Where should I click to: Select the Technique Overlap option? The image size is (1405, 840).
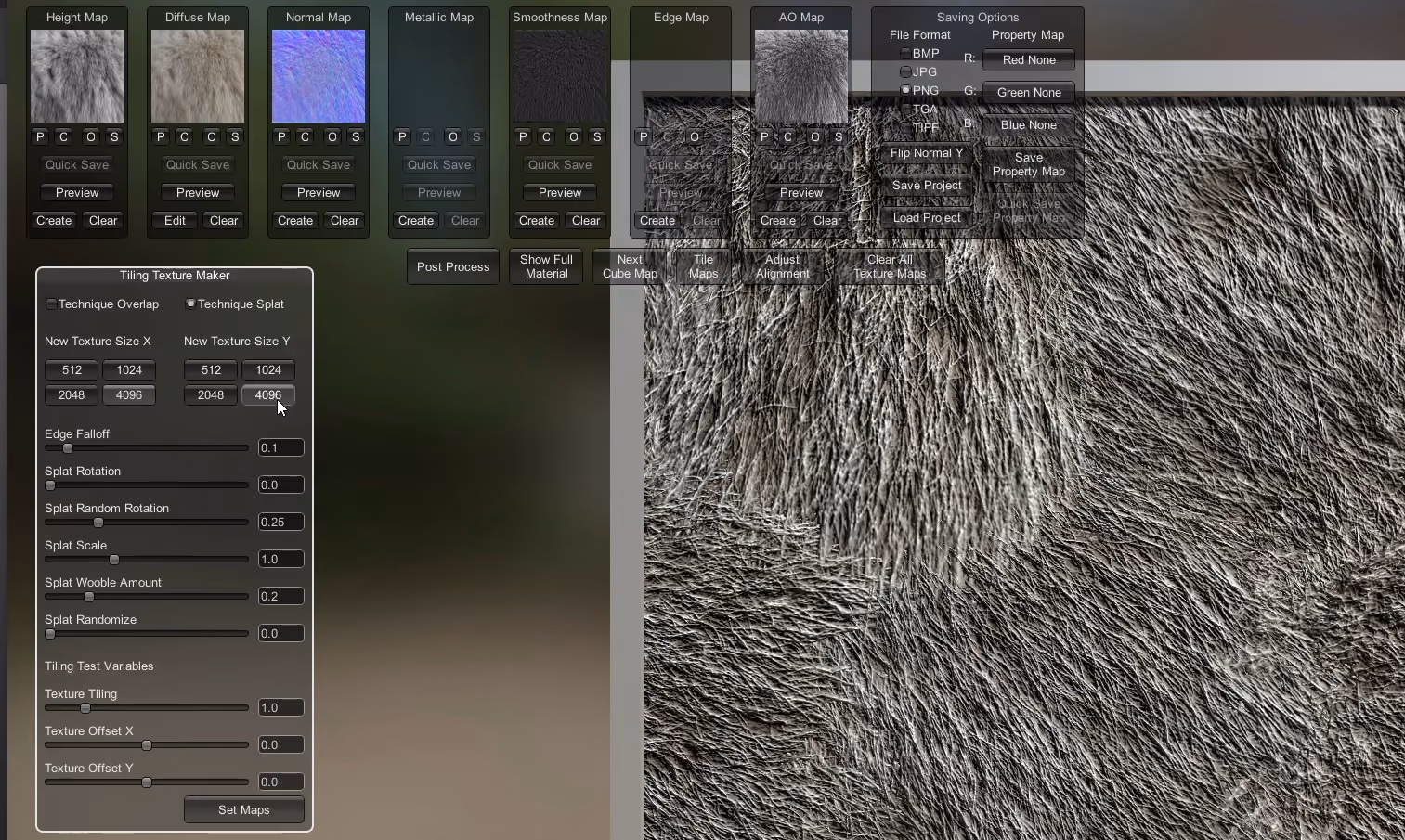[x=102, y=304]
